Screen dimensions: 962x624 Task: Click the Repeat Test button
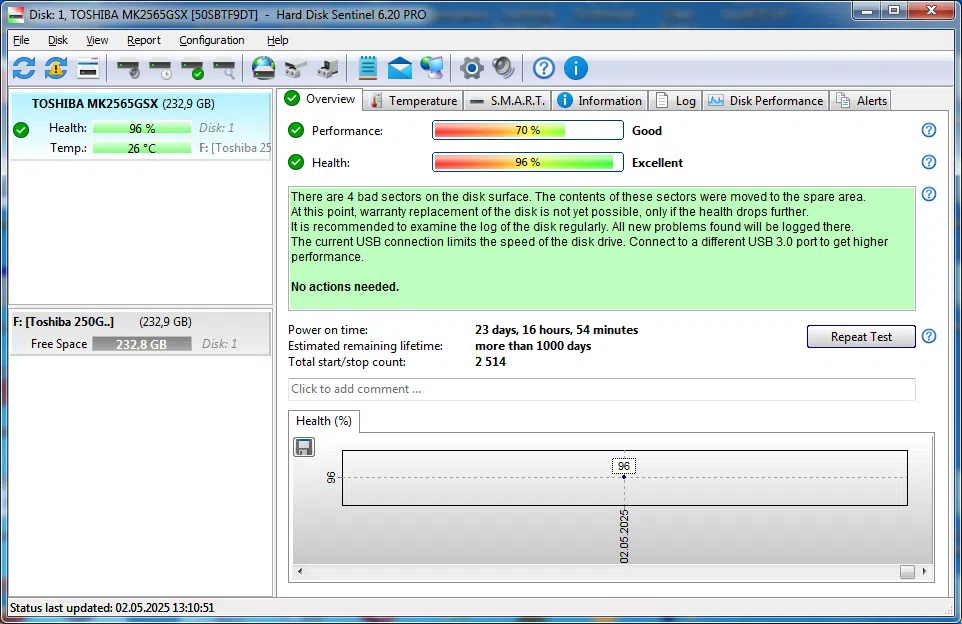click(x=861, y=336)
